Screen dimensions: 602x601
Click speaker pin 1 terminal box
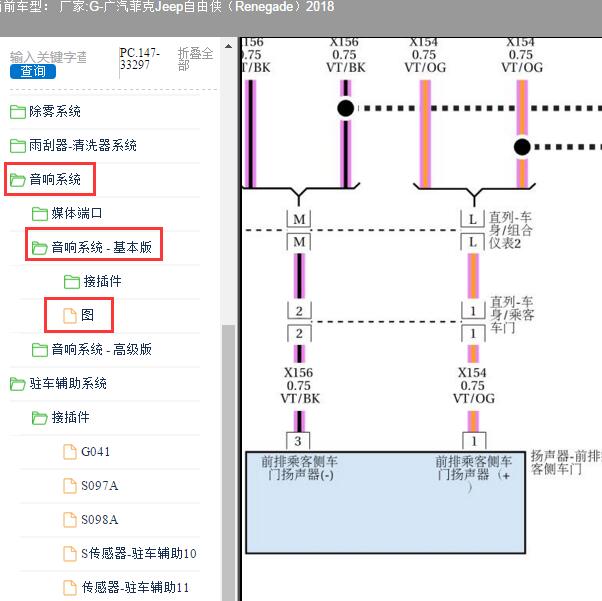click(x=474, y=441)
